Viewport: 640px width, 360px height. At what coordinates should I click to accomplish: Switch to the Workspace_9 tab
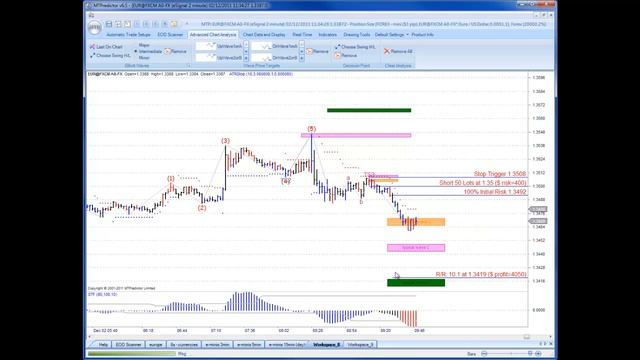click(360, 345)
